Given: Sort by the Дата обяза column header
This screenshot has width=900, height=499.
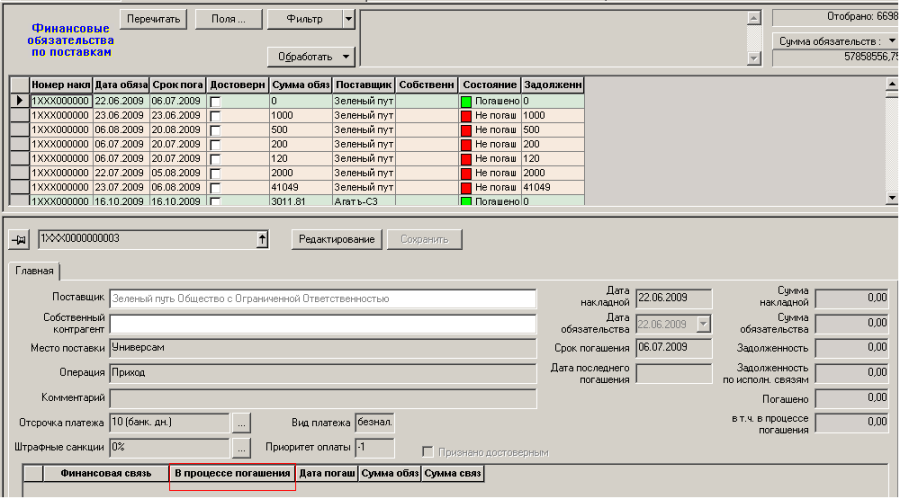Looking at the screenshot, I should pyautogui.click(x=121, y=85).
